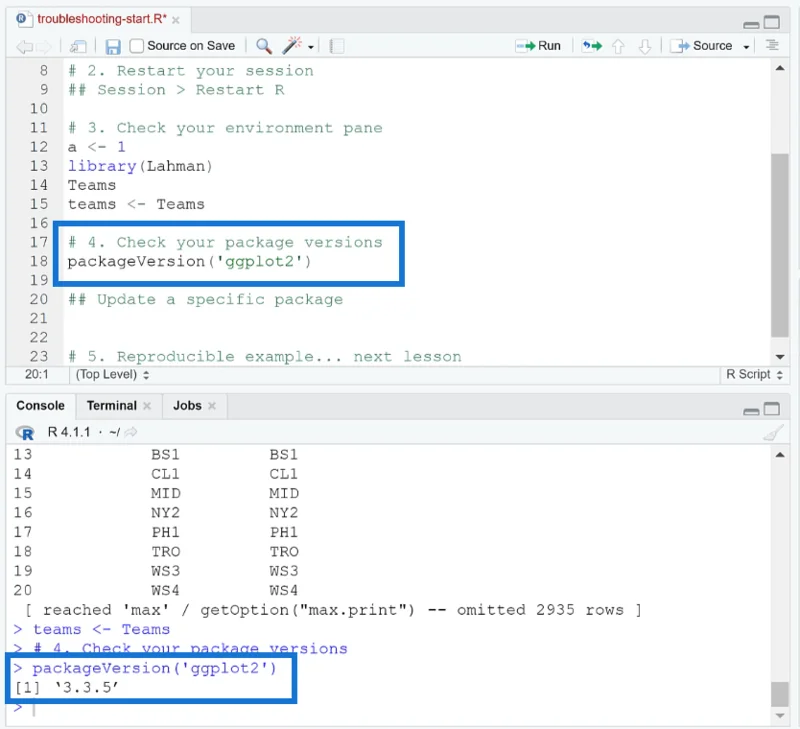The height and width of the screenshot is (729, 800).
Task: Show document outline icon
Action: 772,45
